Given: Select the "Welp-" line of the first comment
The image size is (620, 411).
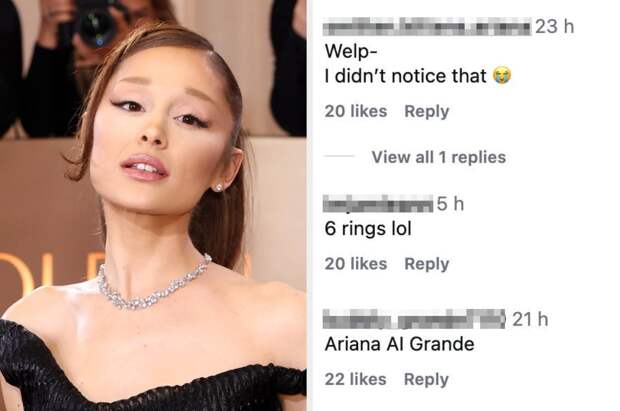Looking at the screenshot, I should [x=348, y=52].
